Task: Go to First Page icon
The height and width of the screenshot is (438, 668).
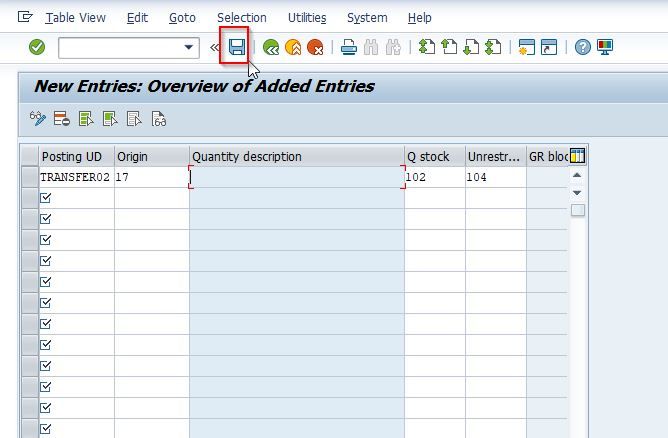Action: pyautogui.click(x=427, y=47)
